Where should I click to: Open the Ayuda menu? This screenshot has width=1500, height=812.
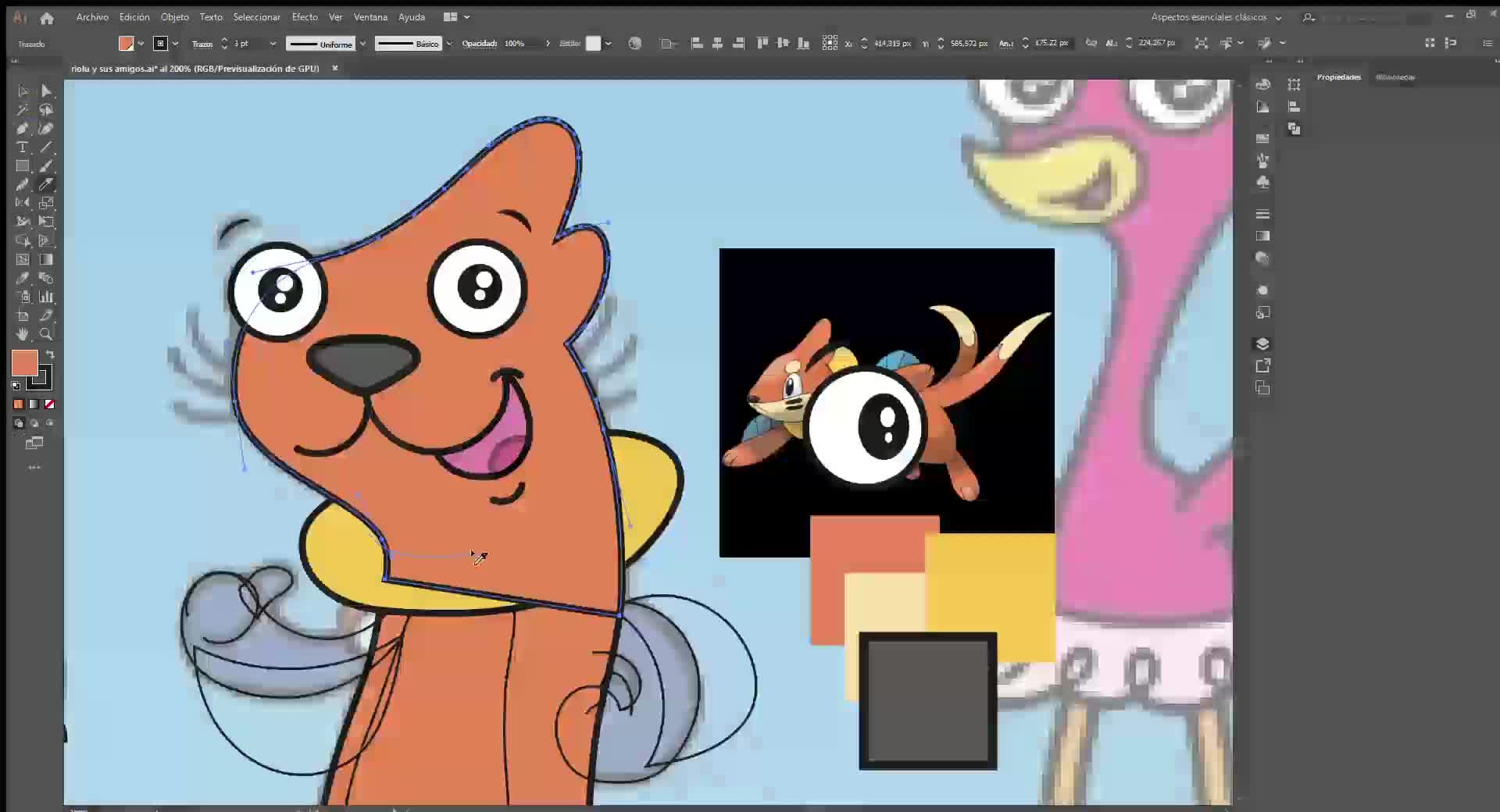(x=412, y=17)
